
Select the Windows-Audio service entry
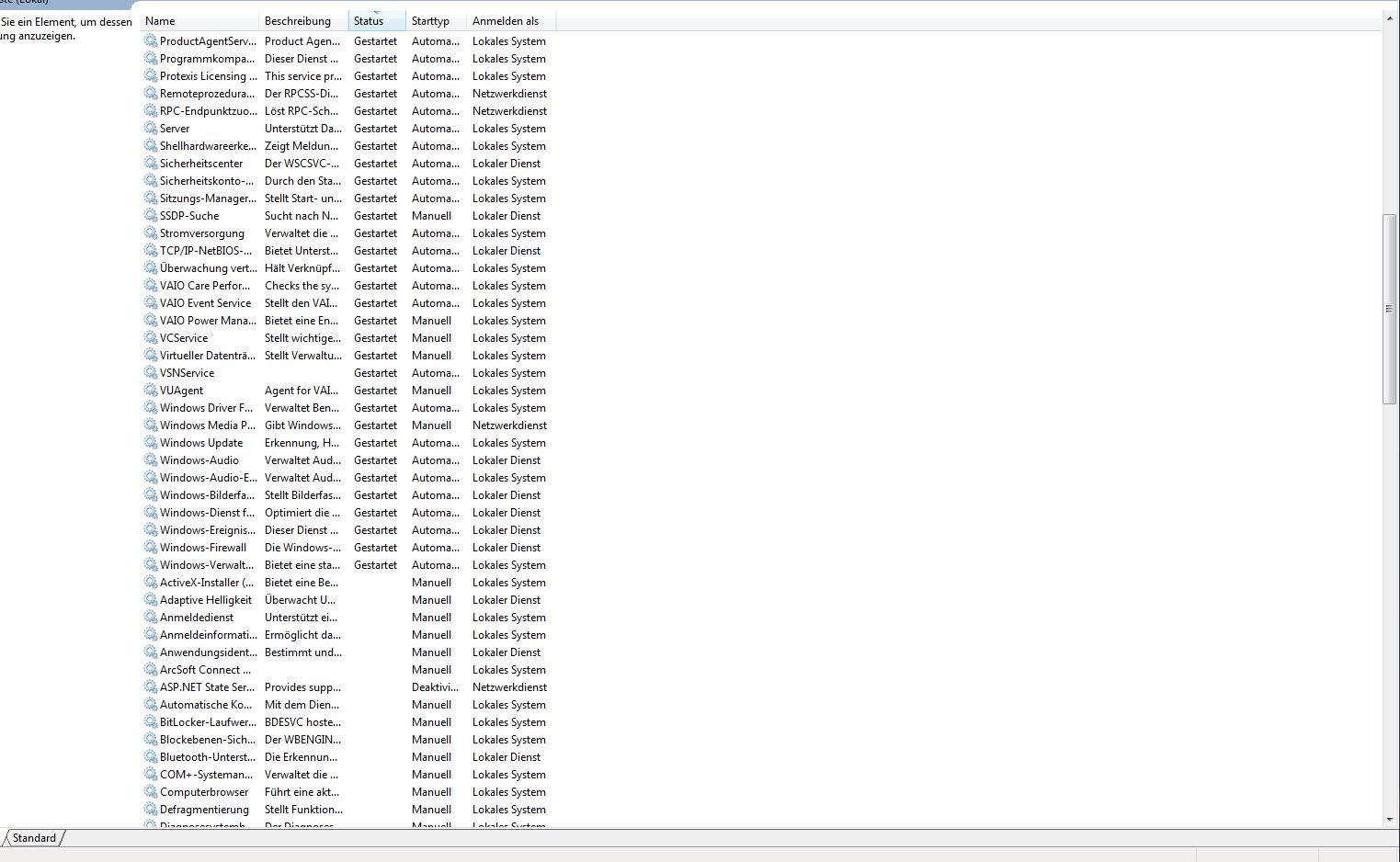[x=199, y=460]
